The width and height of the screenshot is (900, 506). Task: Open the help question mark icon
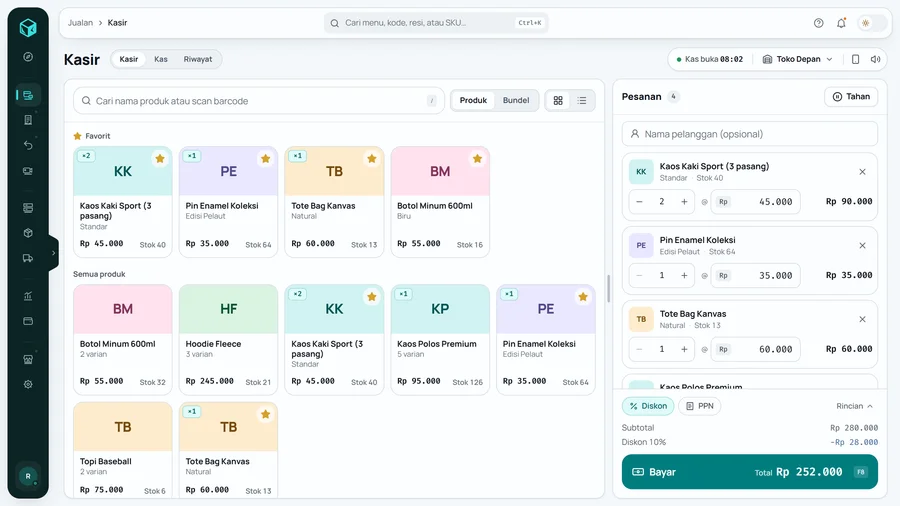tap(818, 23)
